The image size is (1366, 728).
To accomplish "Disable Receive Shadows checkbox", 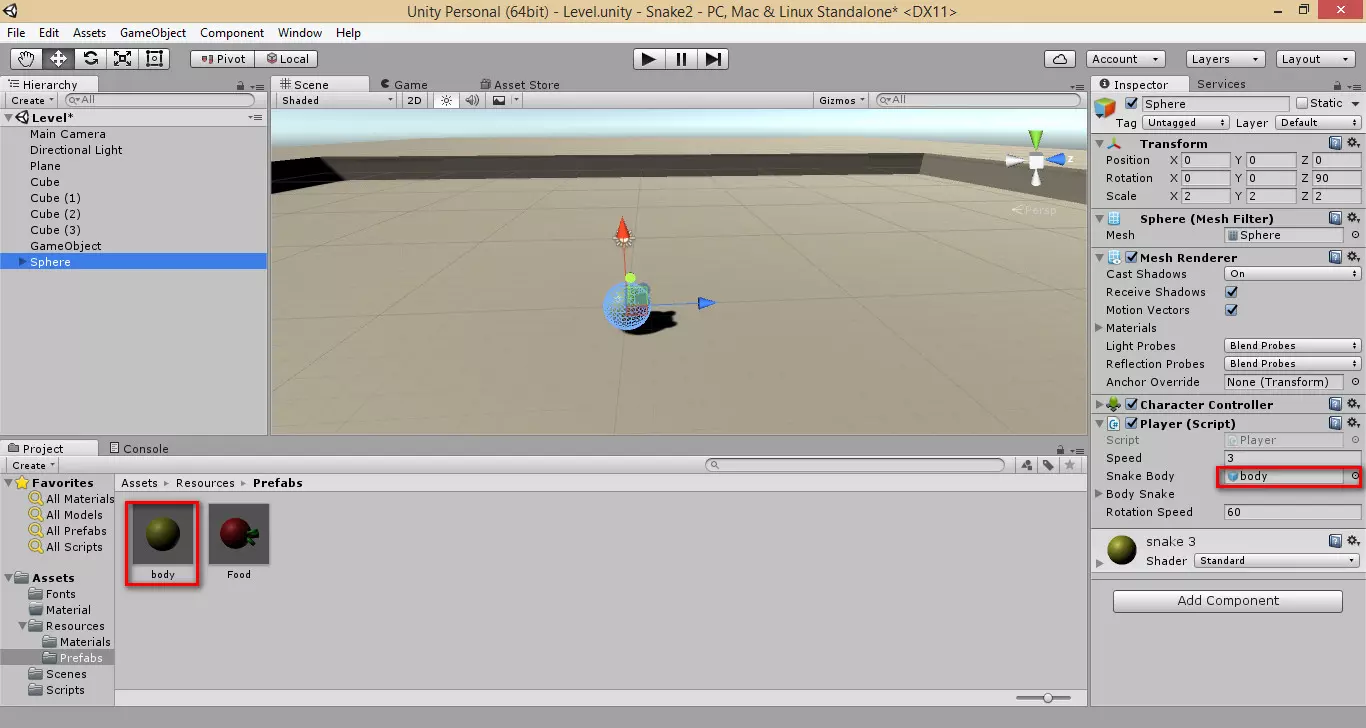I will coord(1231,292).
